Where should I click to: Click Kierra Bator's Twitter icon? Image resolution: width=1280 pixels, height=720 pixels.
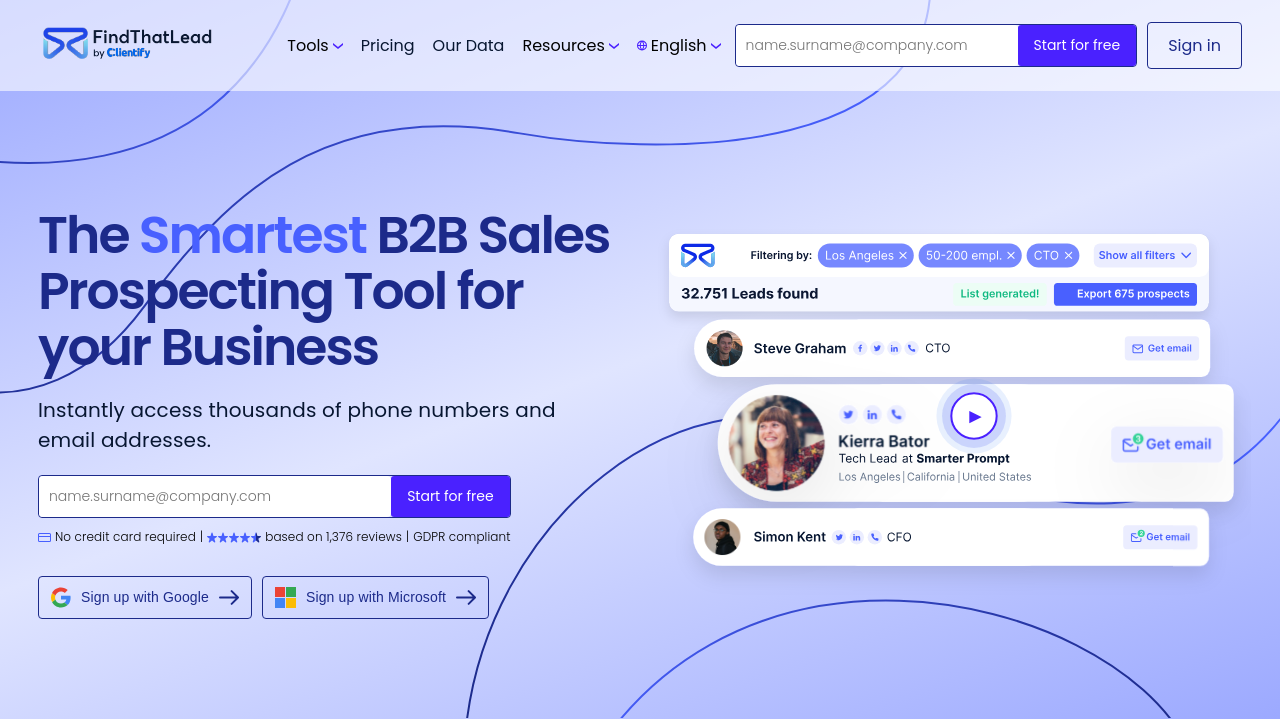click(848, 414)
